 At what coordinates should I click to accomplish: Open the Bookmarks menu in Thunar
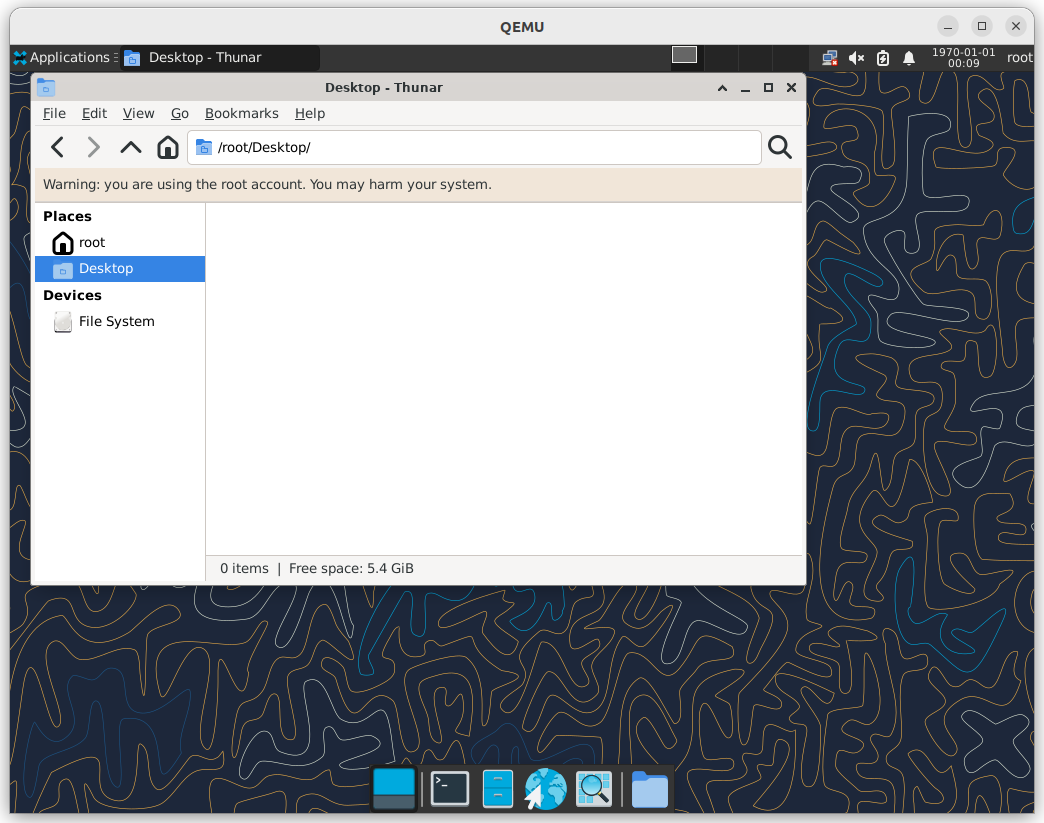(x=241, y=113)
